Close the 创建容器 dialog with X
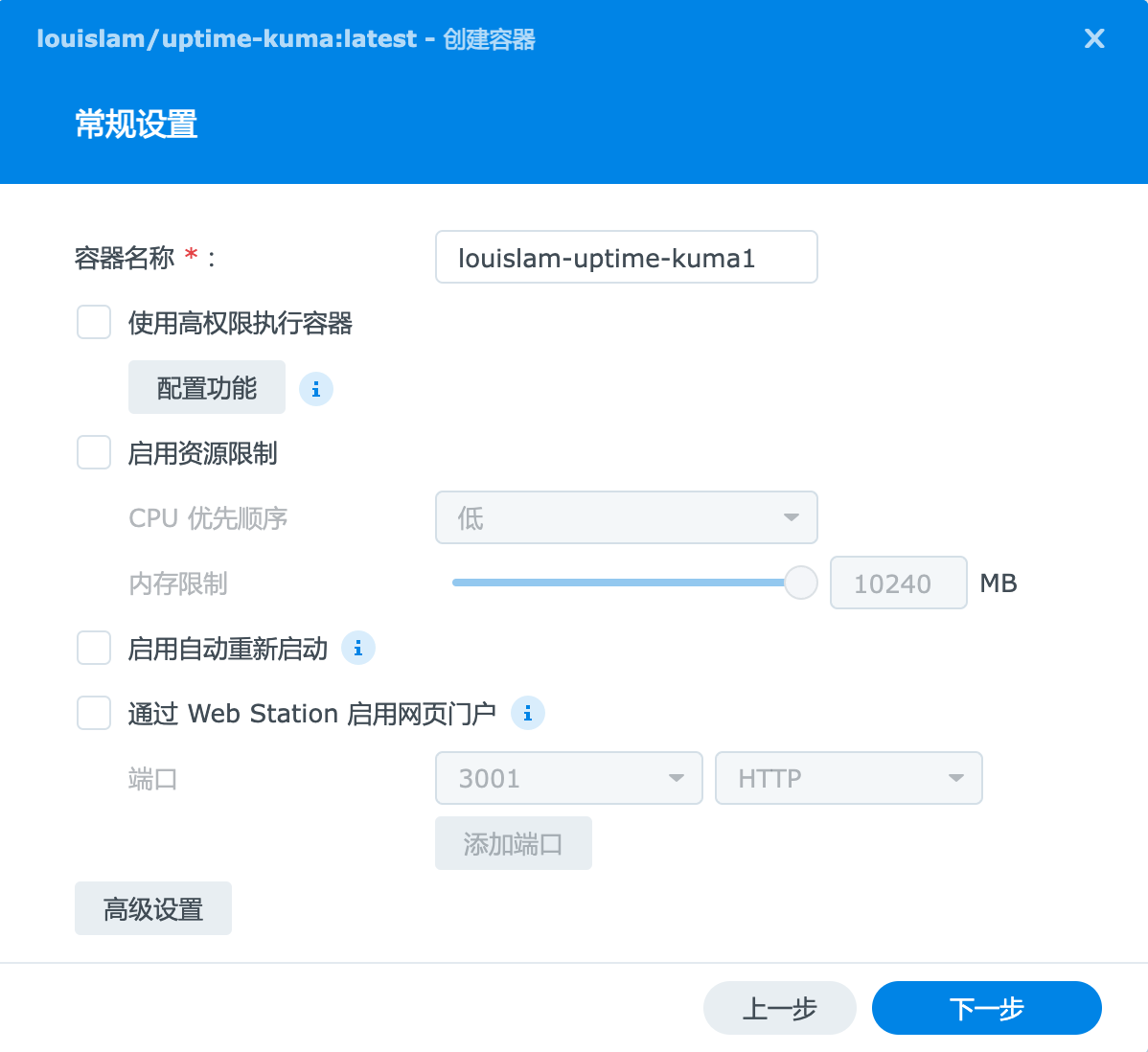The width and height of the screenshot is (1148, 1052). pos(1093,38)
